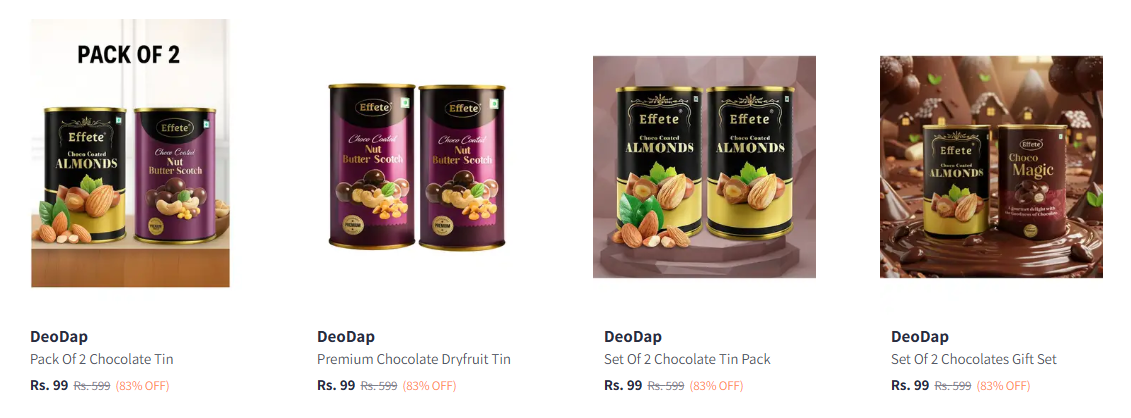The height and width of the screenshot is (418, 1131).
Task: Click Rs. 99 price of Premium Chocolate Dryfruit Tin
Action: (x=336, y=386)
